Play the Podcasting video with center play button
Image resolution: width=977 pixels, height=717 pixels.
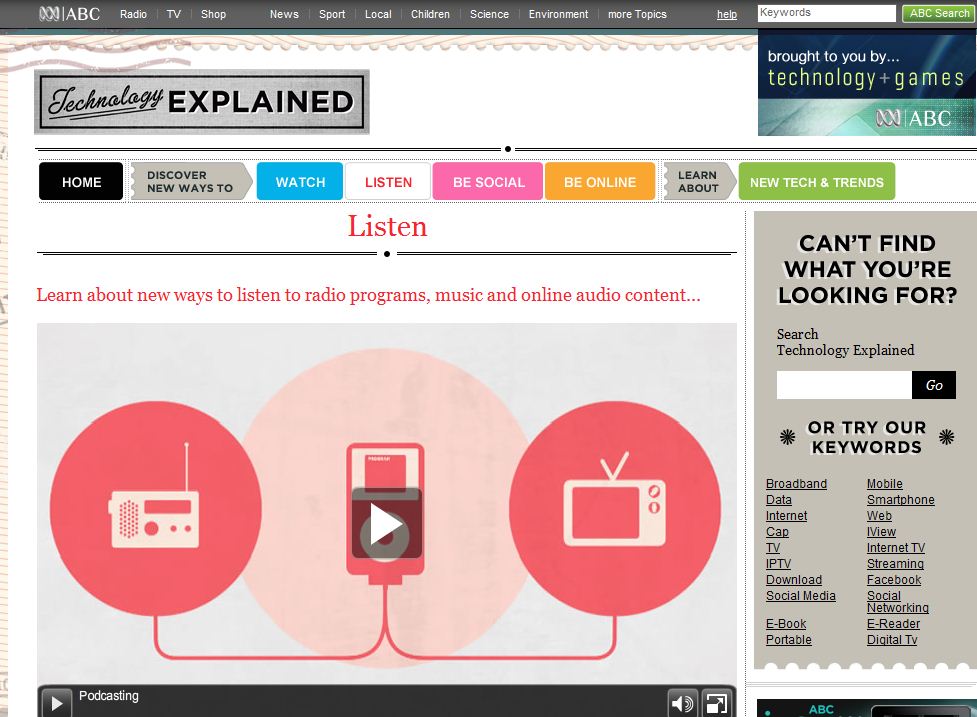point(386,524)
